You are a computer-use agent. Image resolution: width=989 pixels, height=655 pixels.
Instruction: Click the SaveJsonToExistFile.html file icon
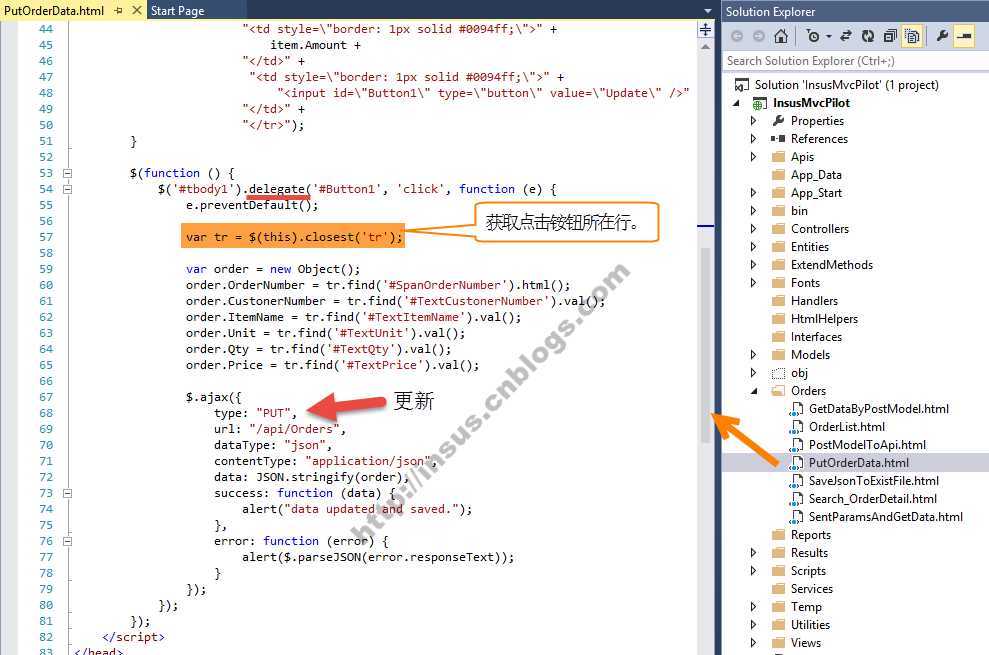797,481
